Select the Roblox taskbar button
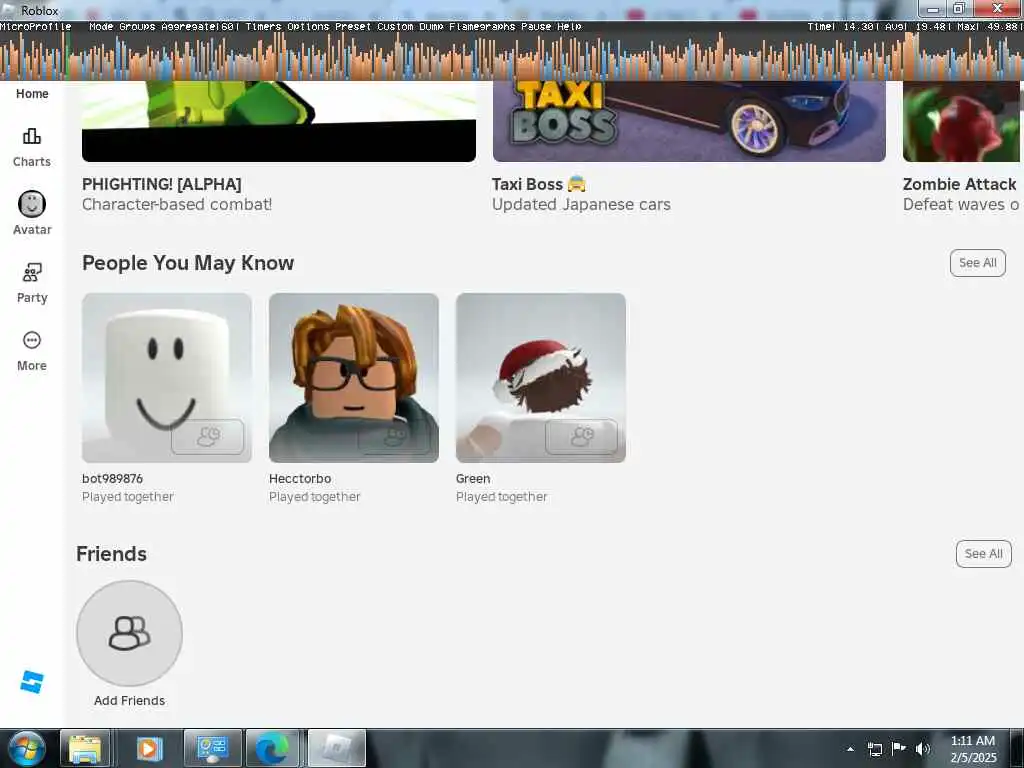1024x768 pixels. pyautogui.click(x=336, y=748)
